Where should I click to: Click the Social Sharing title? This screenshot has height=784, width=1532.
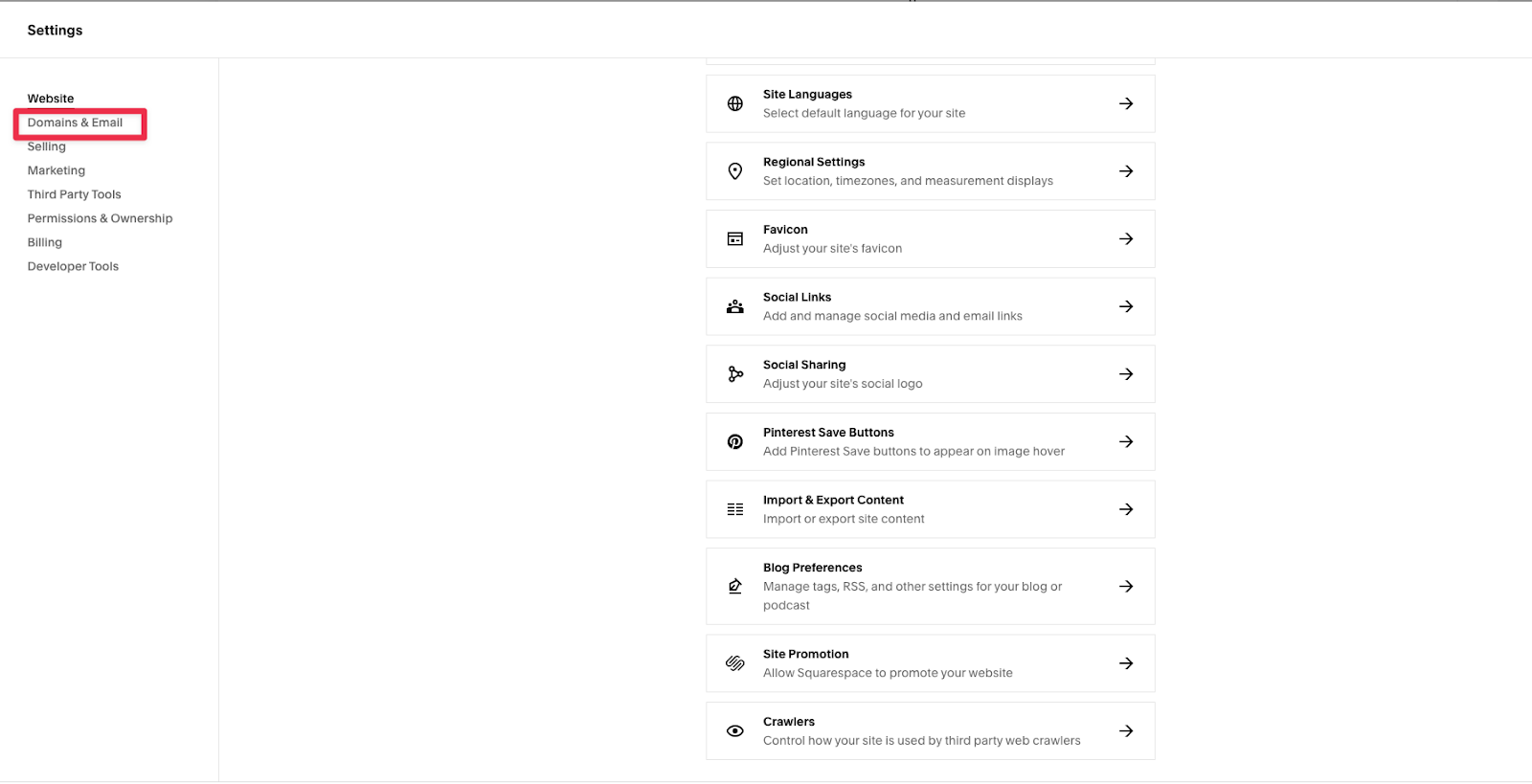pos(804,365)
